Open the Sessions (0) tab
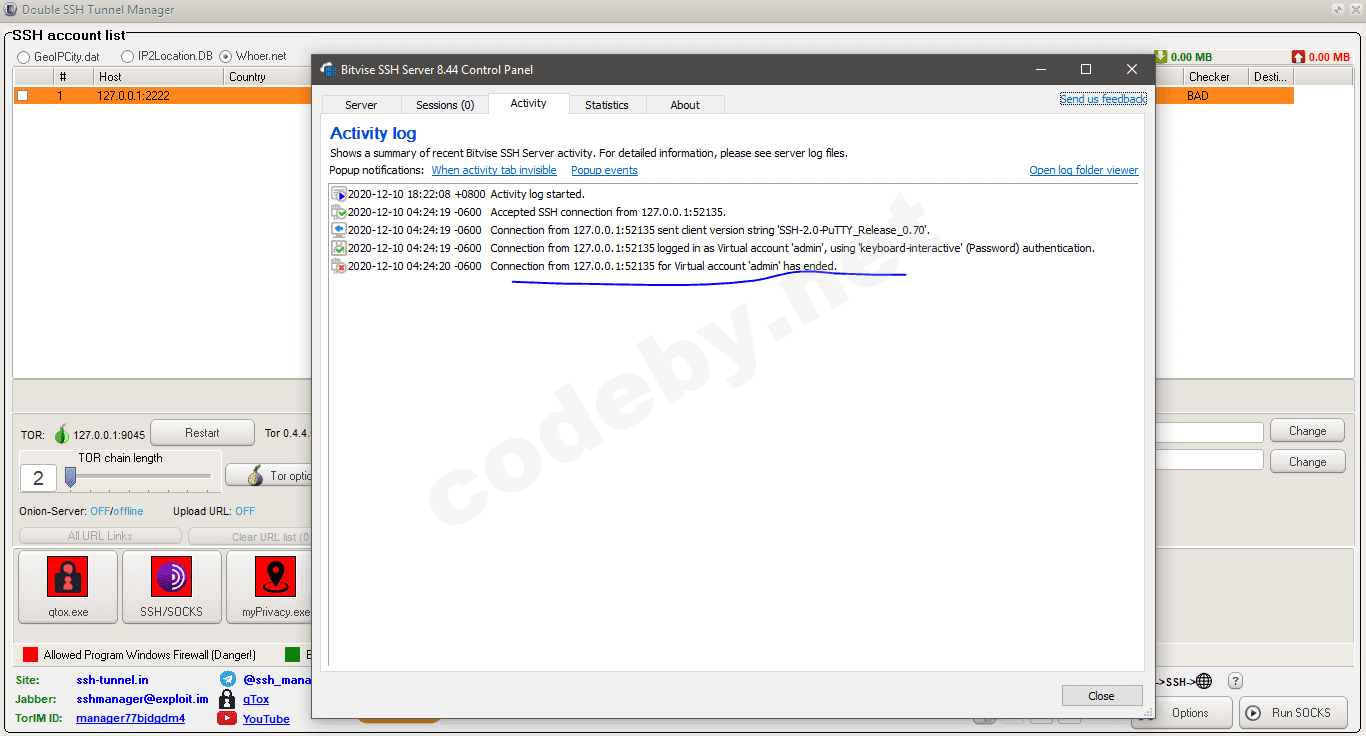 tap(445, 105)
